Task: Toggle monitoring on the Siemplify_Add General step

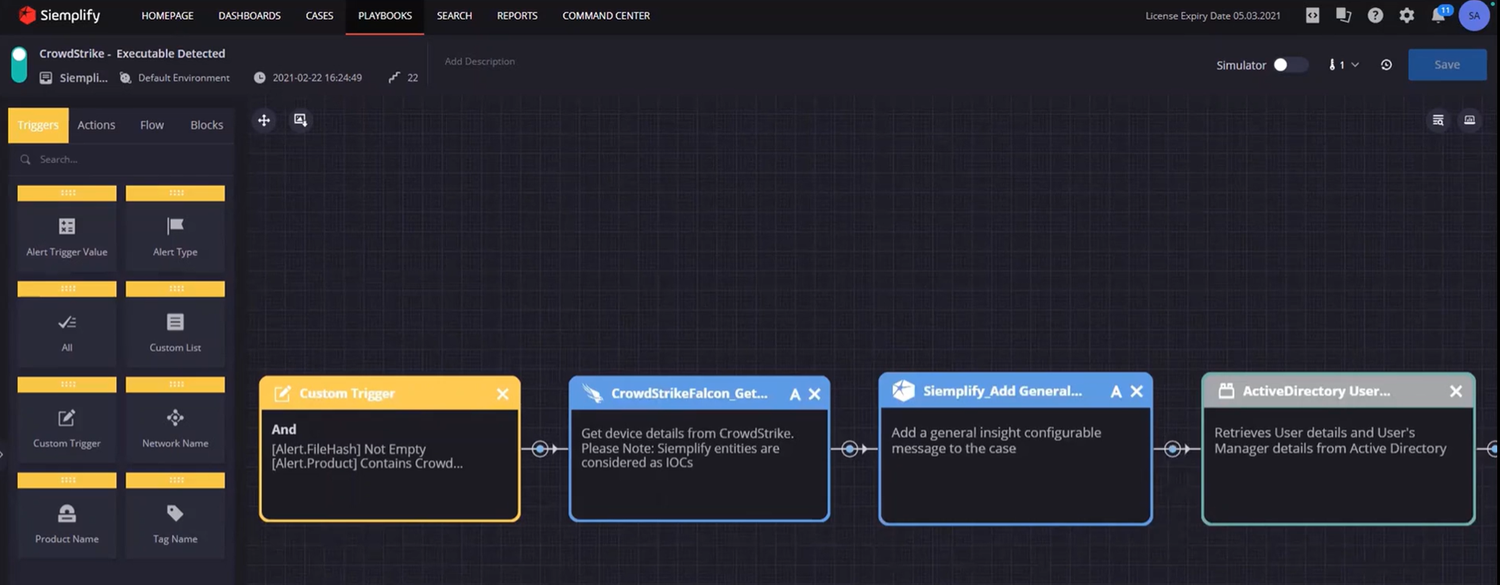Action: [1116, 391]
